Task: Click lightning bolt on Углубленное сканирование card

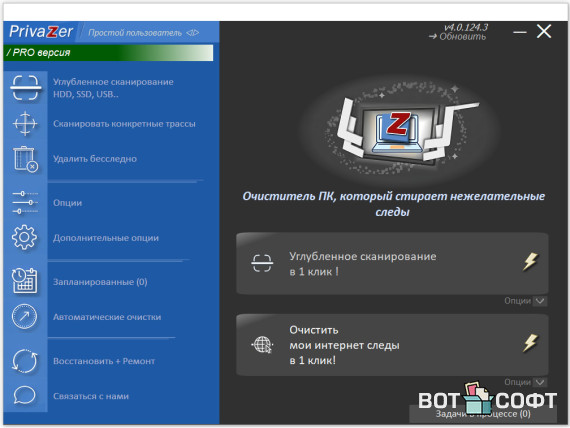Action: (x=530, y=262)
